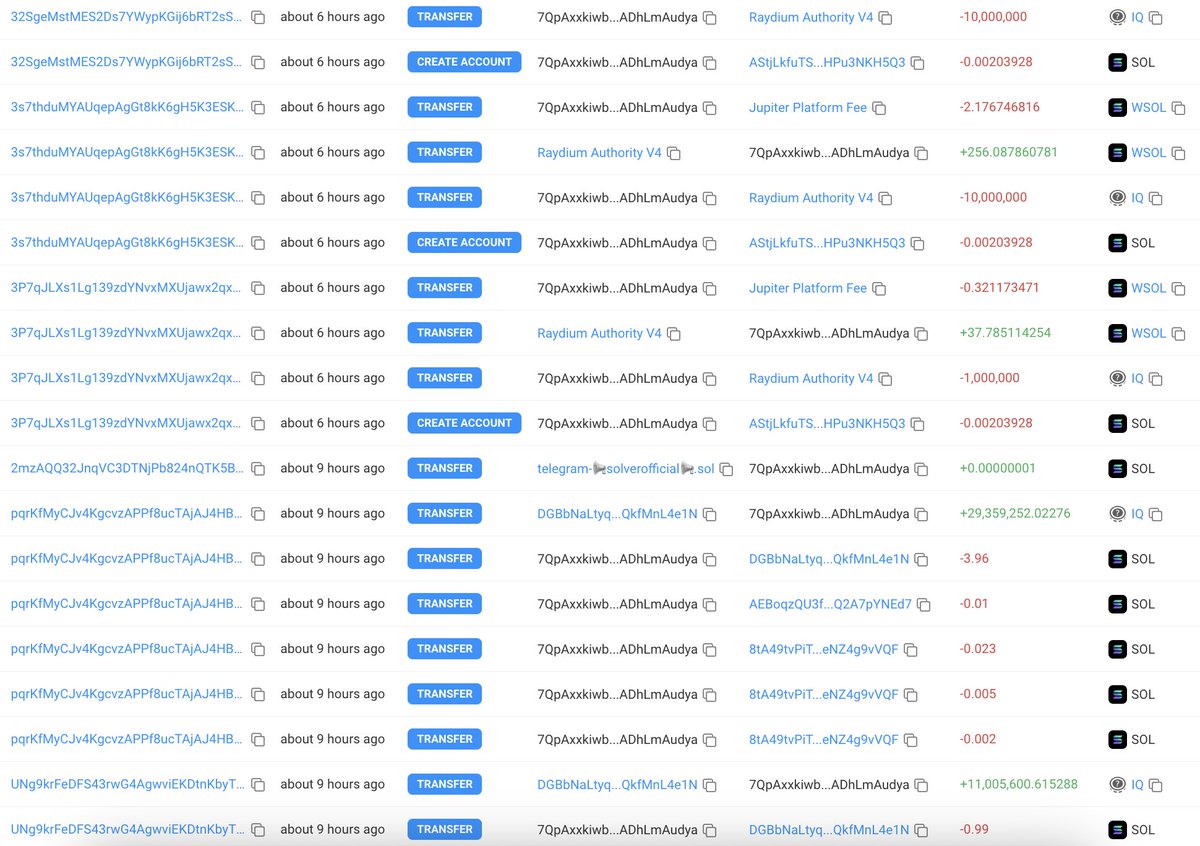The image size is (1200, 846).
Task: Select the +11,005,600.615288 amount
Action: (1018, 784)
